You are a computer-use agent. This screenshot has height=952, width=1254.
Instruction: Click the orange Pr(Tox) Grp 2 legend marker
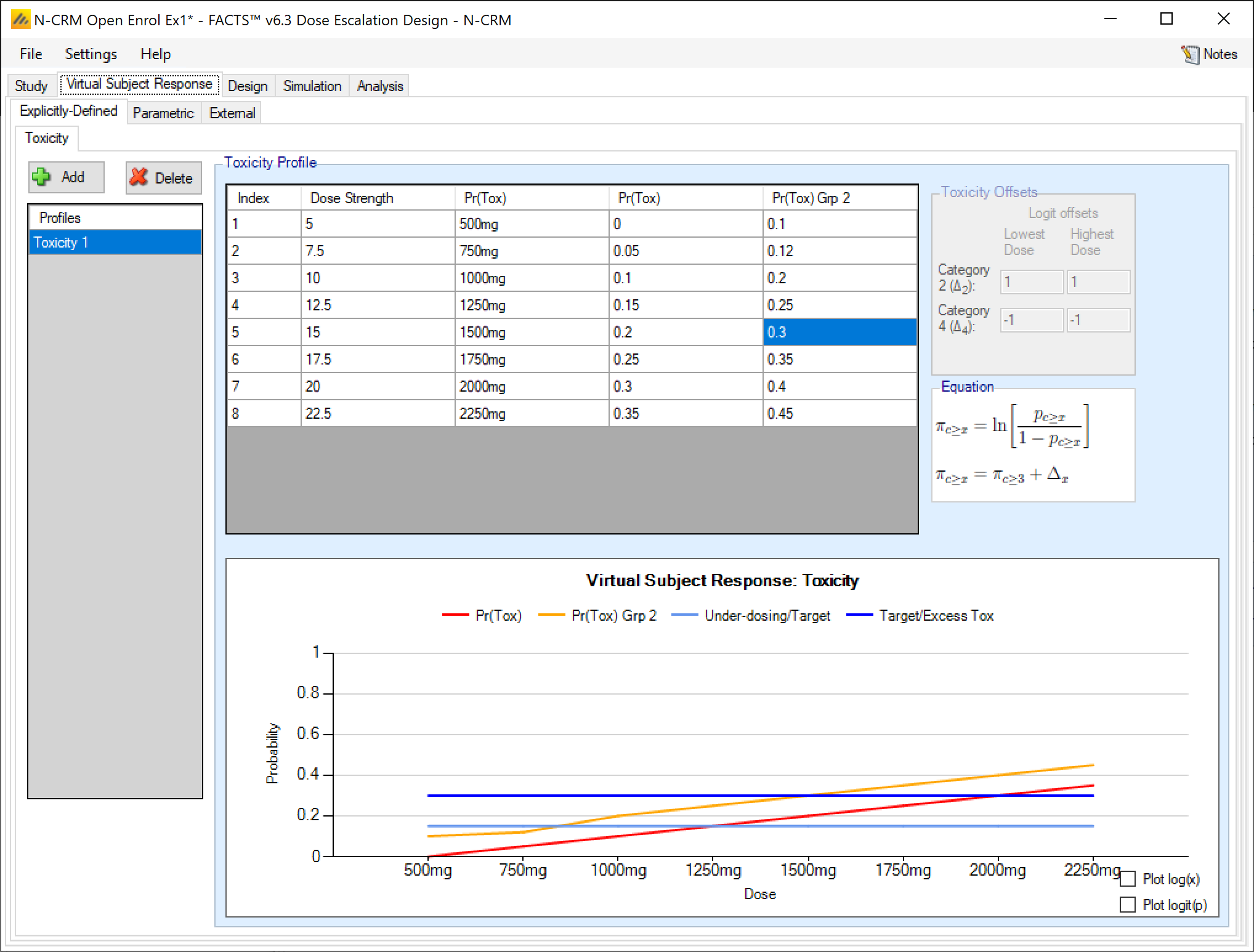551,616
